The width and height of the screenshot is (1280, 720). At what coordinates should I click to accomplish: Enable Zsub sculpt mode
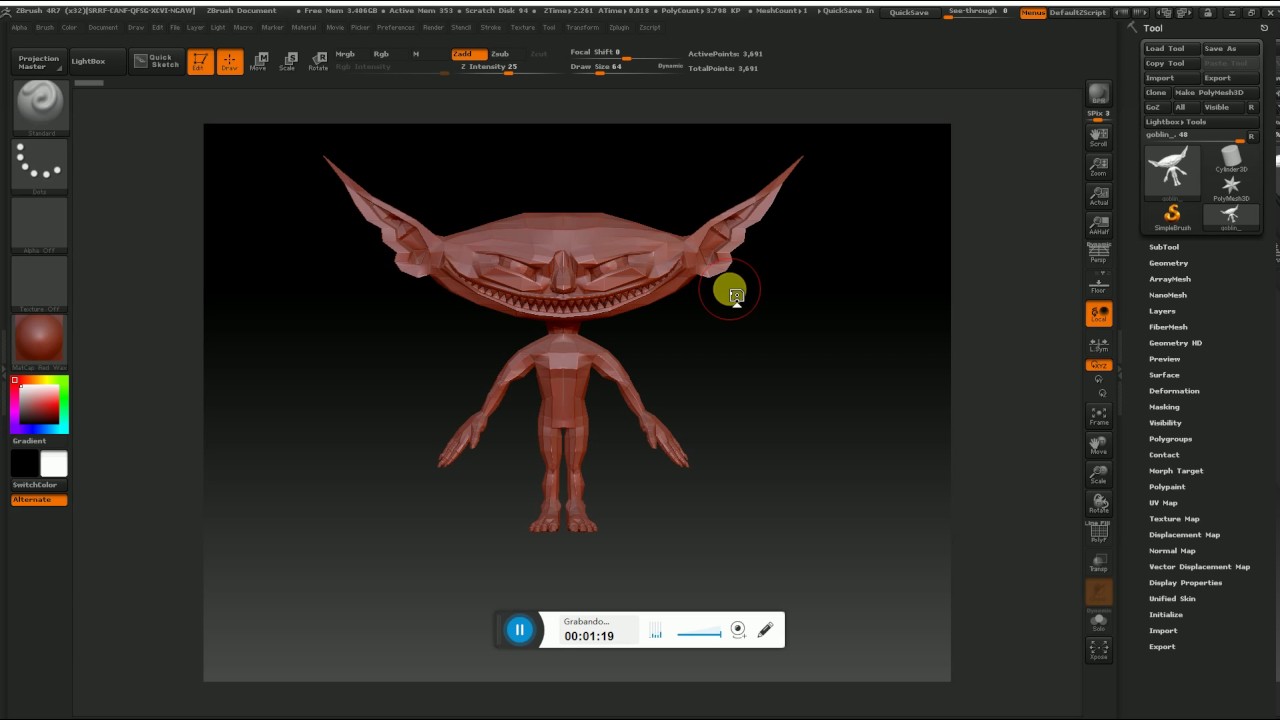click(x=500, y=54)
